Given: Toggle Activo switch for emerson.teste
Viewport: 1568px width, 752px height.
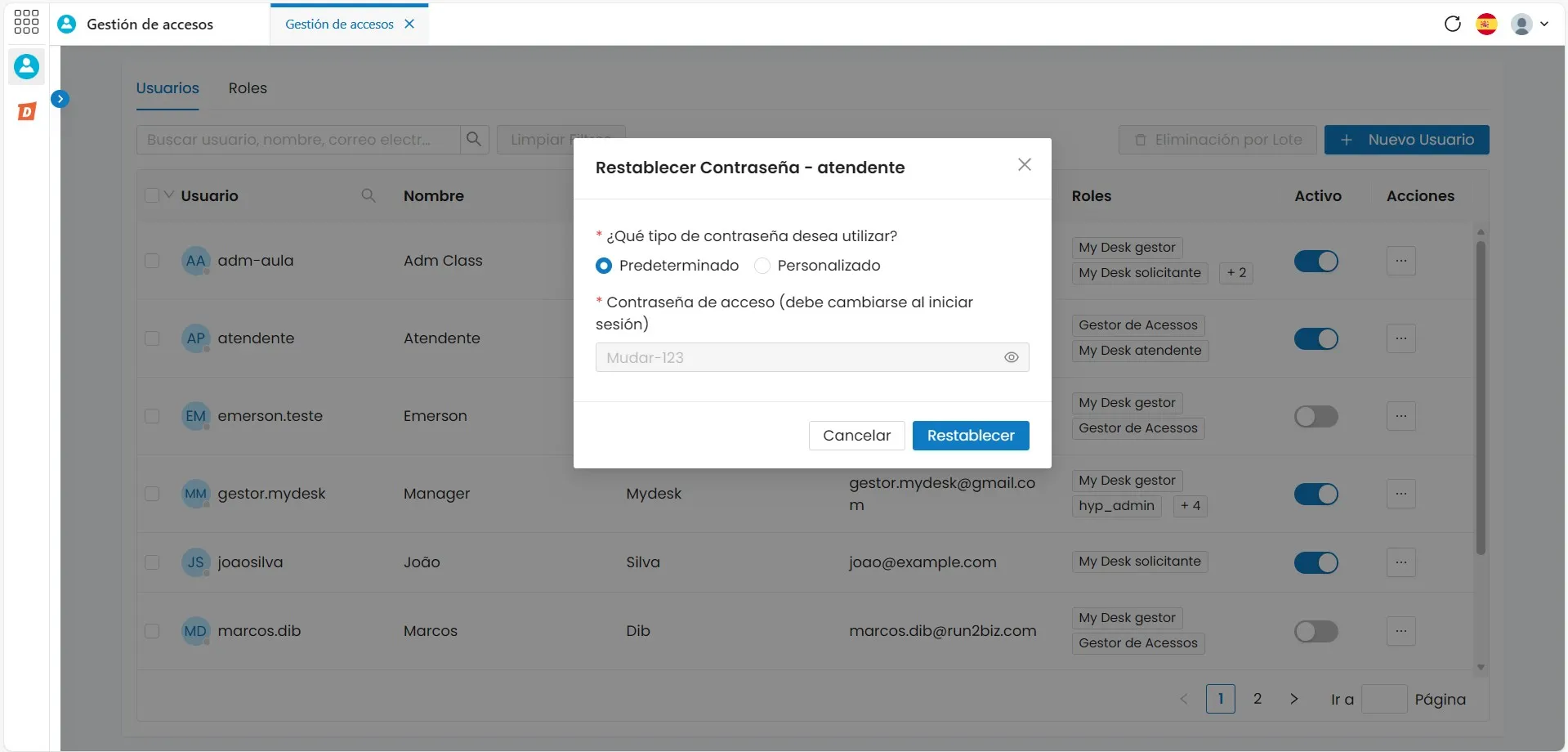Looking at the screenshot, I should [1316, 416].
